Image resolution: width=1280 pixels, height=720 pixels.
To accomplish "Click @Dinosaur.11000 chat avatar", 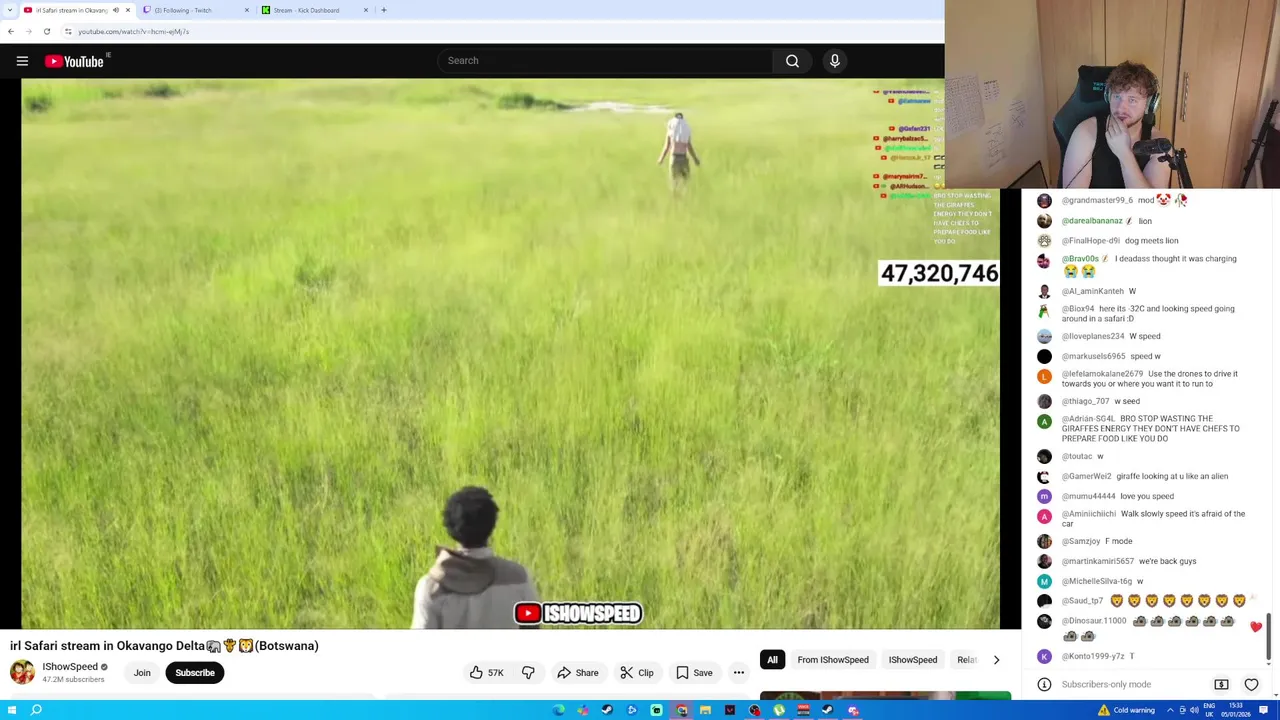I will [x=1044, y=621].
